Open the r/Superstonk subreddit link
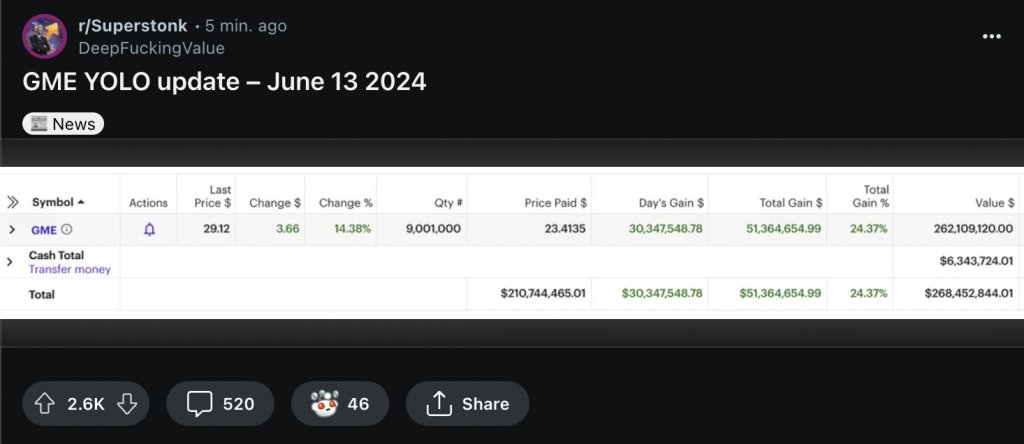Viewport: 1024px width, 444px height. coord(132,25)
